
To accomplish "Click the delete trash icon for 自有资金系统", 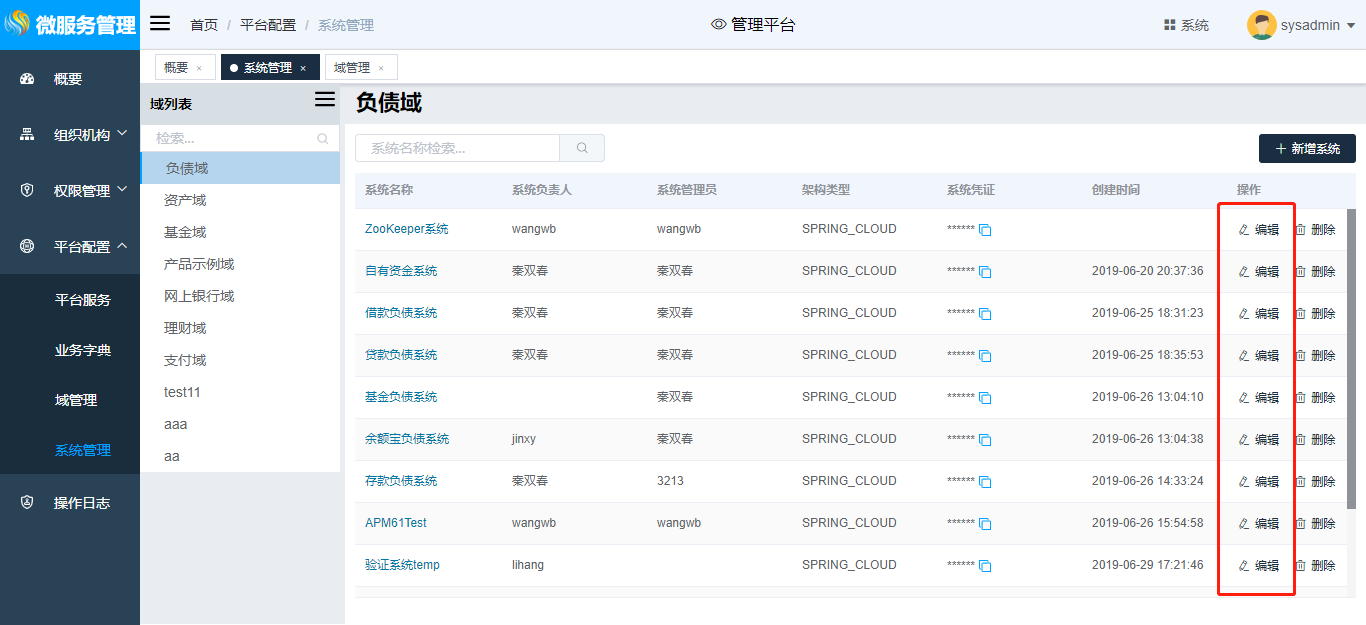I will click(x=1300, y=272).
